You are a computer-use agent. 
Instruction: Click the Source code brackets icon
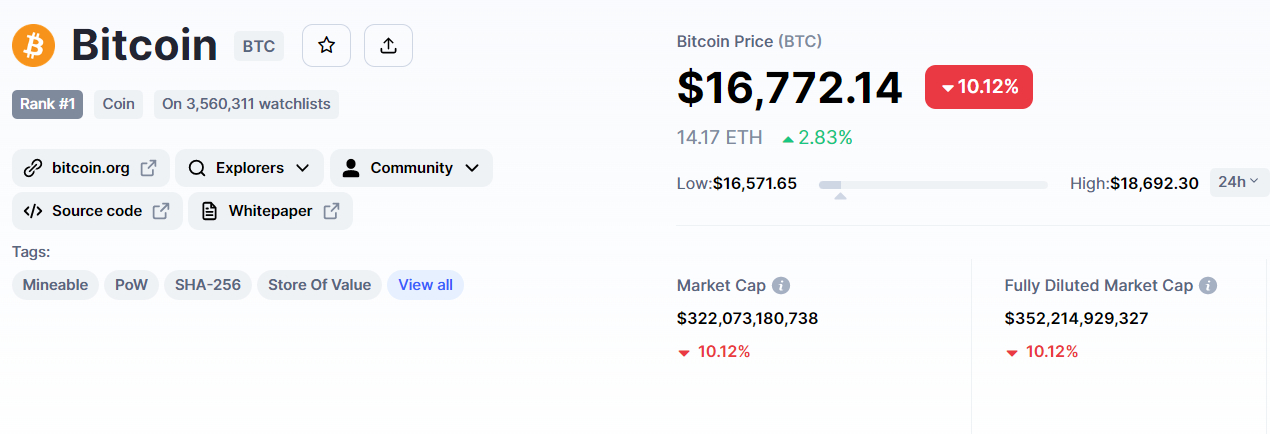[33, 211]
